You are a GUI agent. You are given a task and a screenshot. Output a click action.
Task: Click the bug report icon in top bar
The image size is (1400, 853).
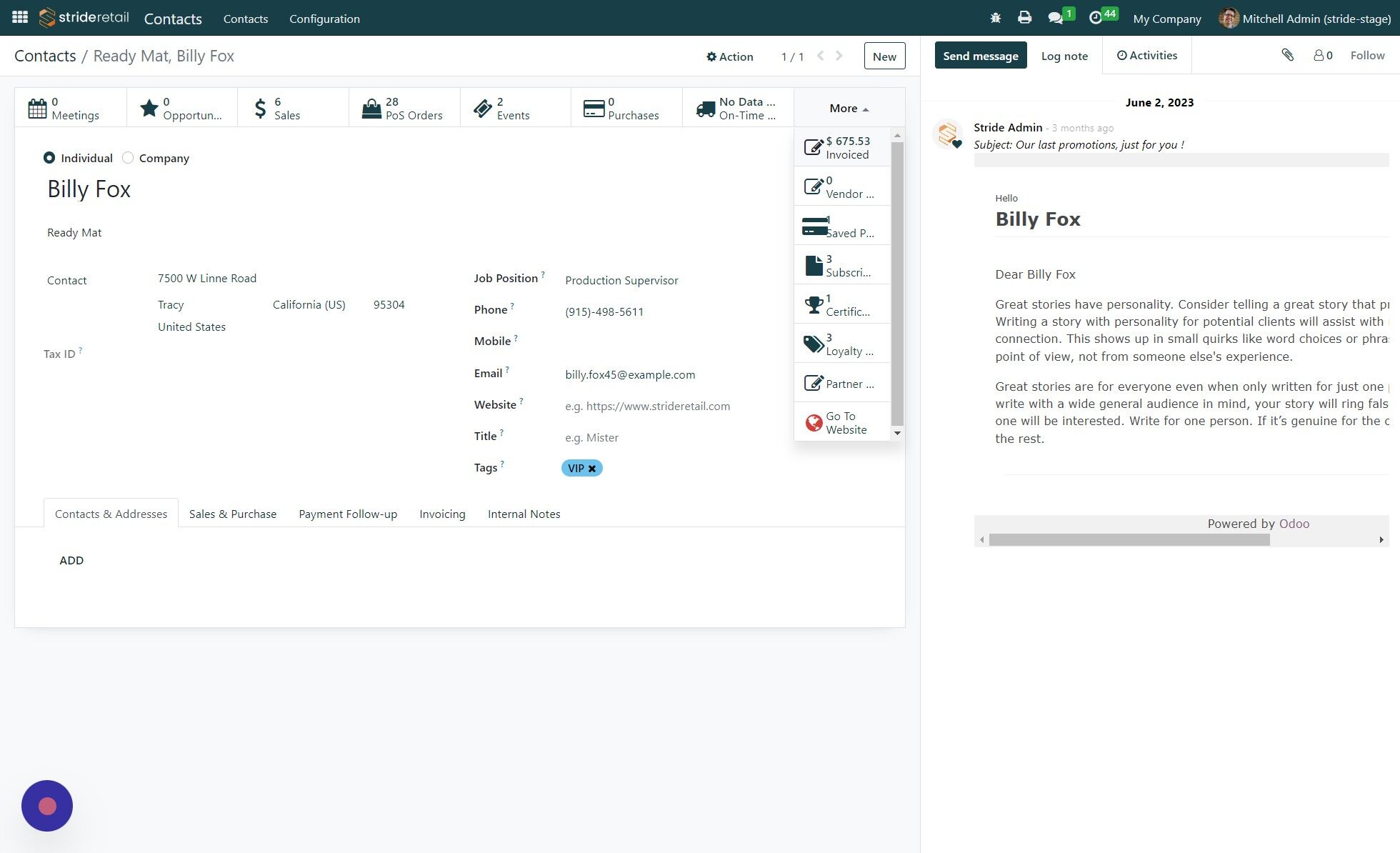994,18
